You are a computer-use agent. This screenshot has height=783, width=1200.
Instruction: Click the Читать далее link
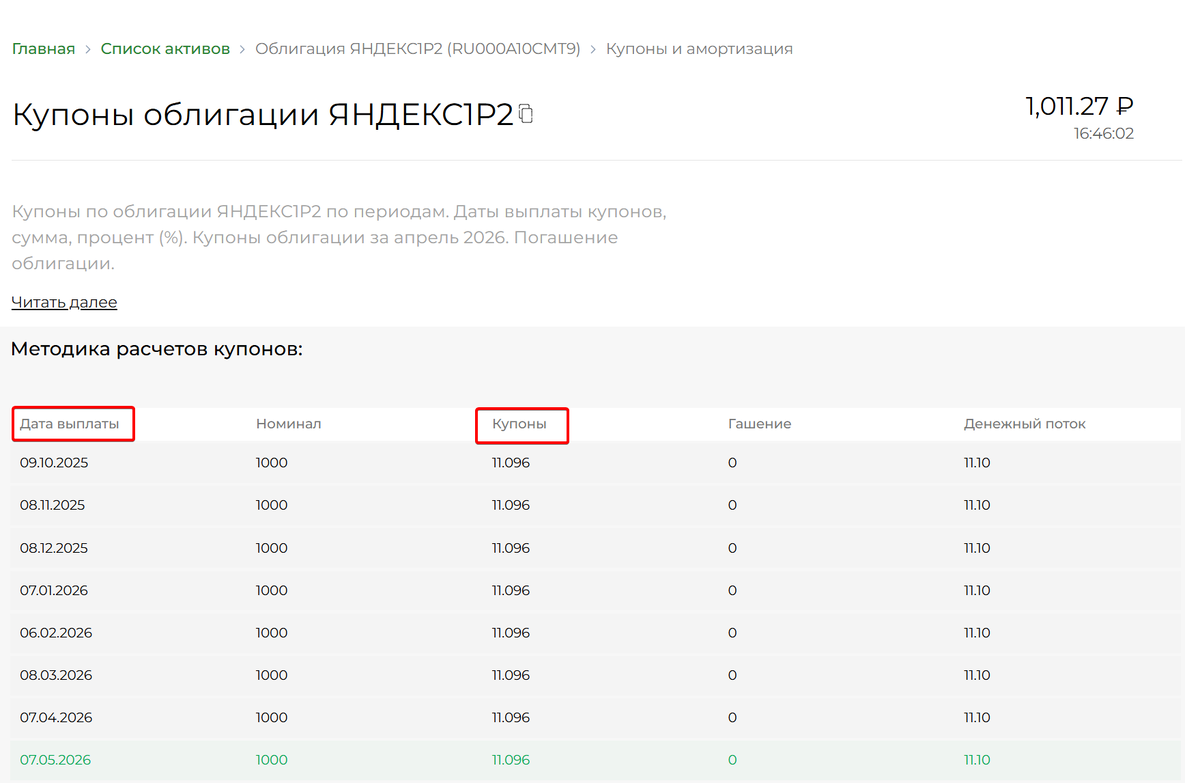pyautogui.click(x=64, y=302)
